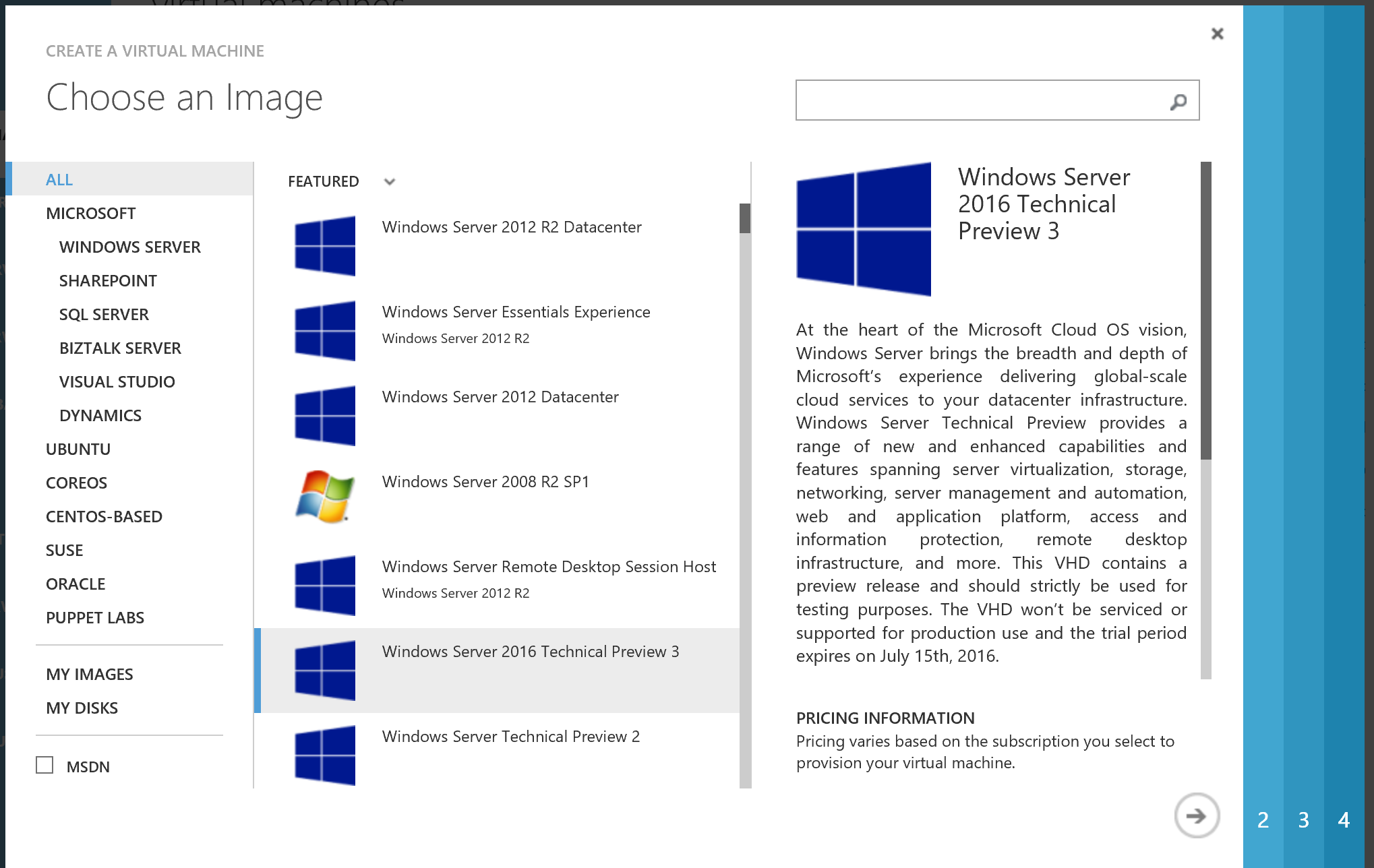The width and height of the screenshot is (1374, 868).
Task: Select the SQL SERVER category
Action: (x=104, y=315)
